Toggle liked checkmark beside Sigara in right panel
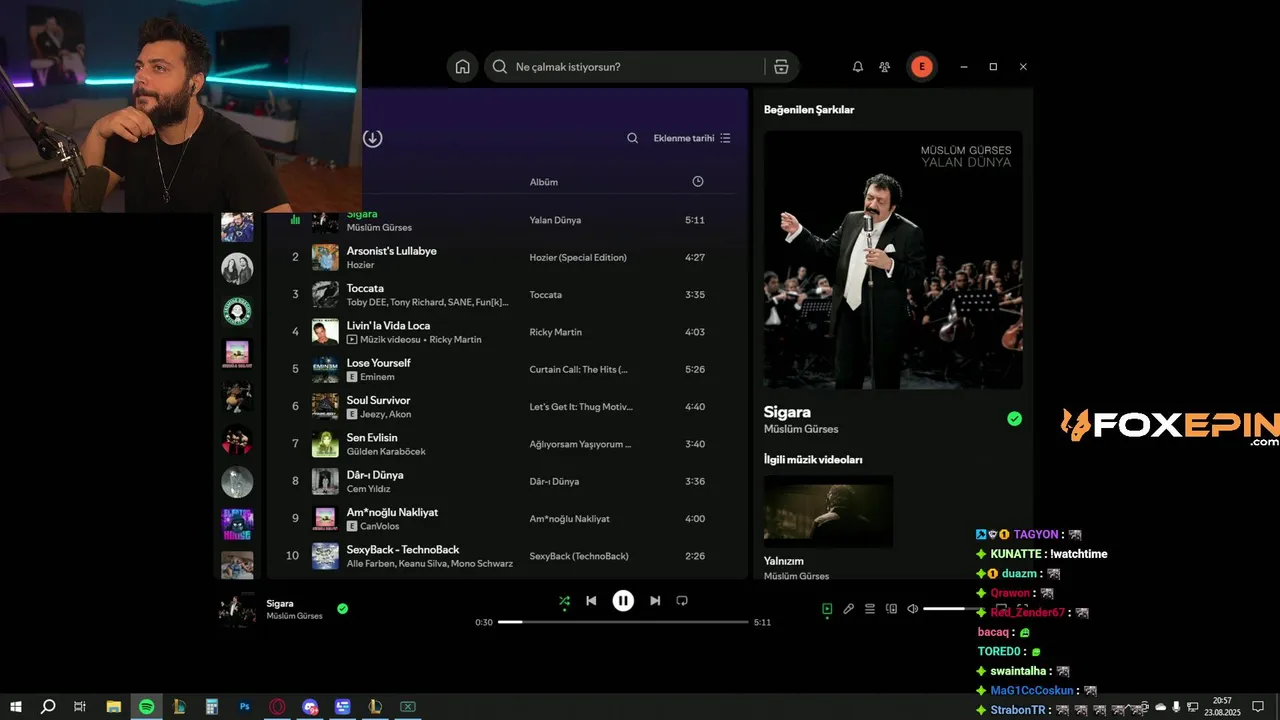This screenshot has height=720, width=1280. point(1014,419)
